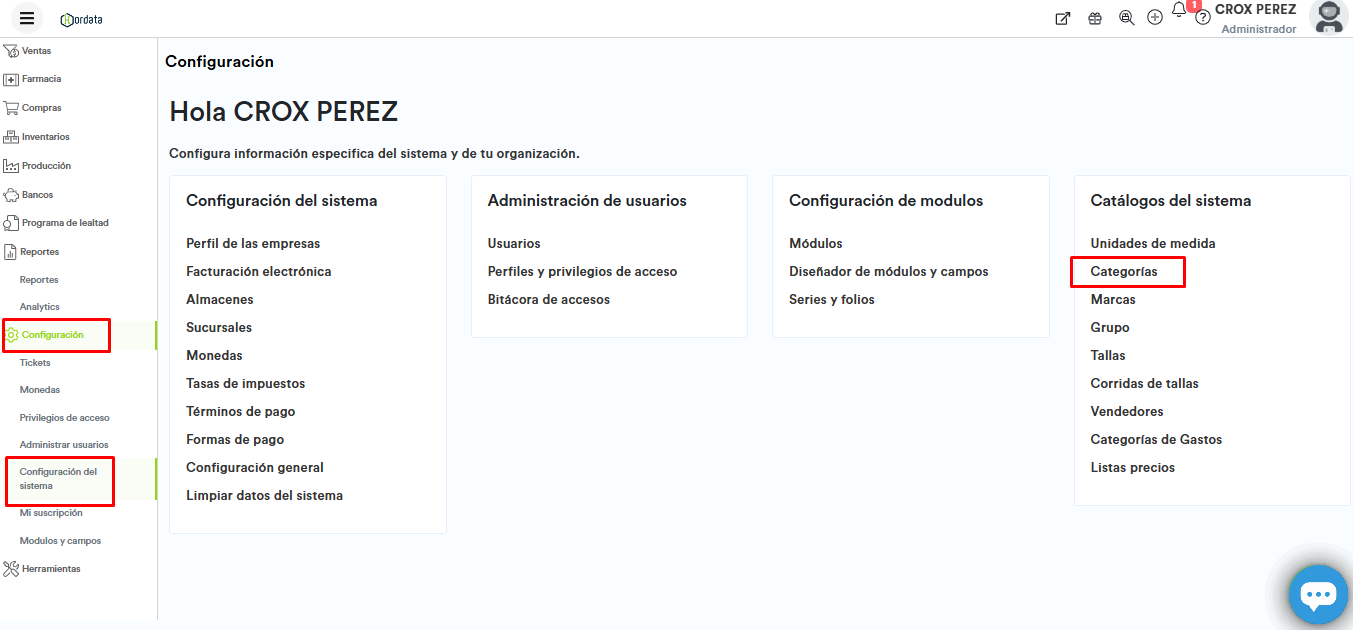Image resolution: width=1353 pixels, height=630 pixels.
Task: Click the product search magnifier icon
Action: click(x=1126, y=18)
